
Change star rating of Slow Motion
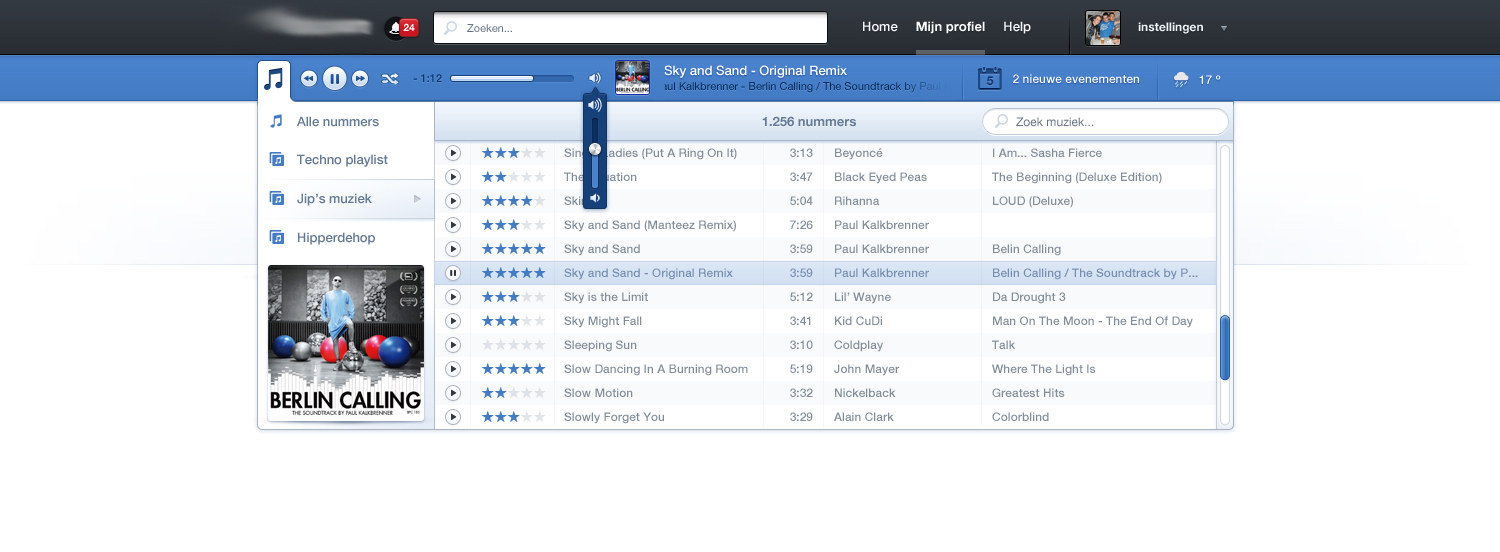click(x=514, y=393)
